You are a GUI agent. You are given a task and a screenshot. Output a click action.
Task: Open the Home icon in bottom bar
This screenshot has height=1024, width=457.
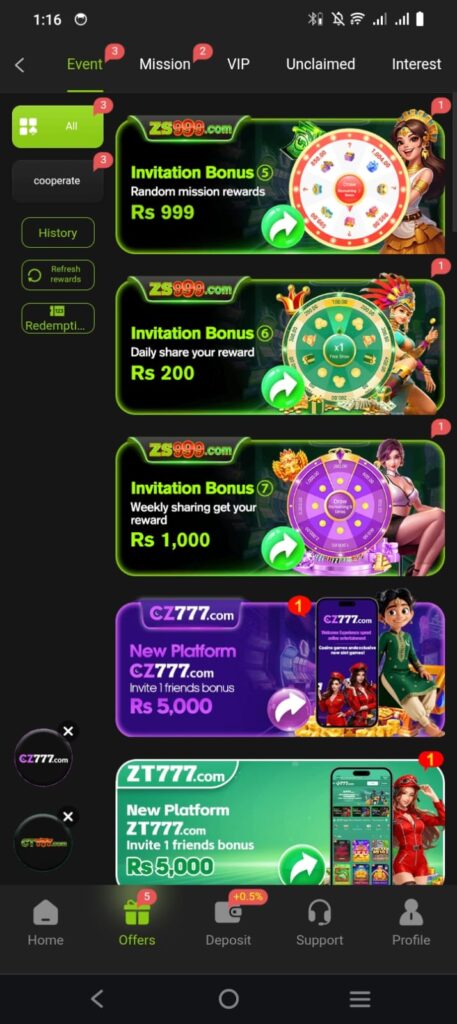click(x=46, y=913)
